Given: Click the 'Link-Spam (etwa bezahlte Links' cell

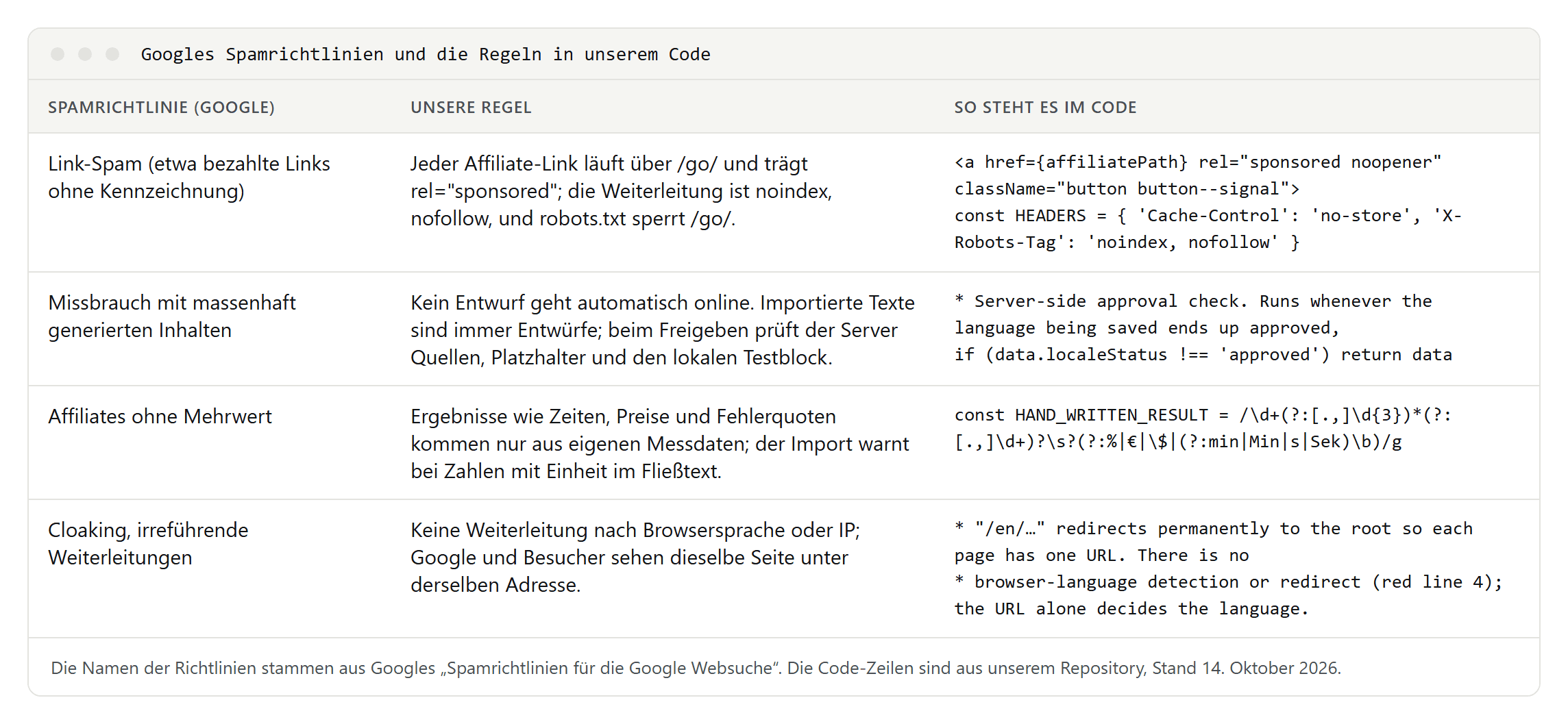Looking at the screenshot, I should coord(189,177).
